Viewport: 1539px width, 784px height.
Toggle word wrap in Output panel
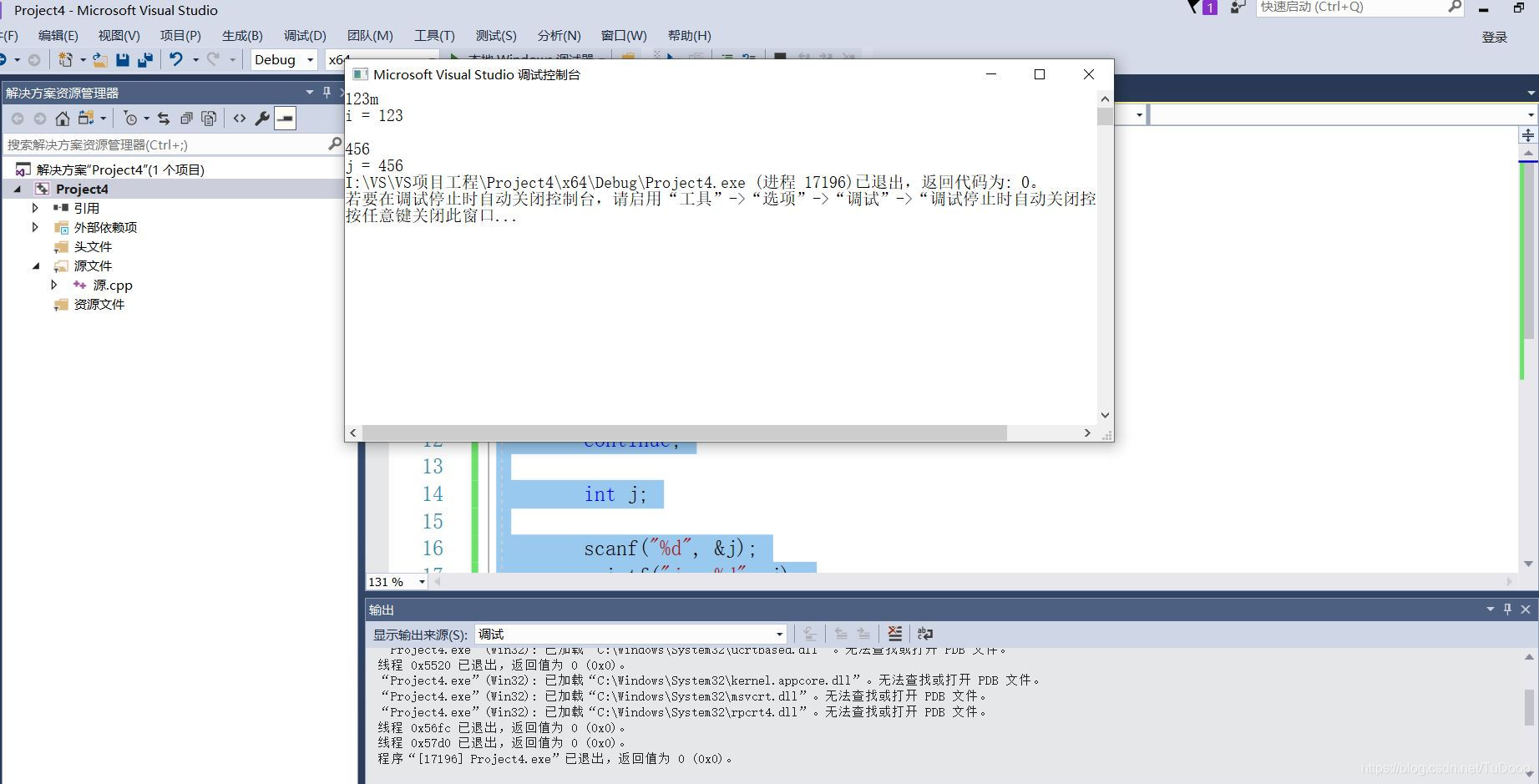[x=924, y=634]
